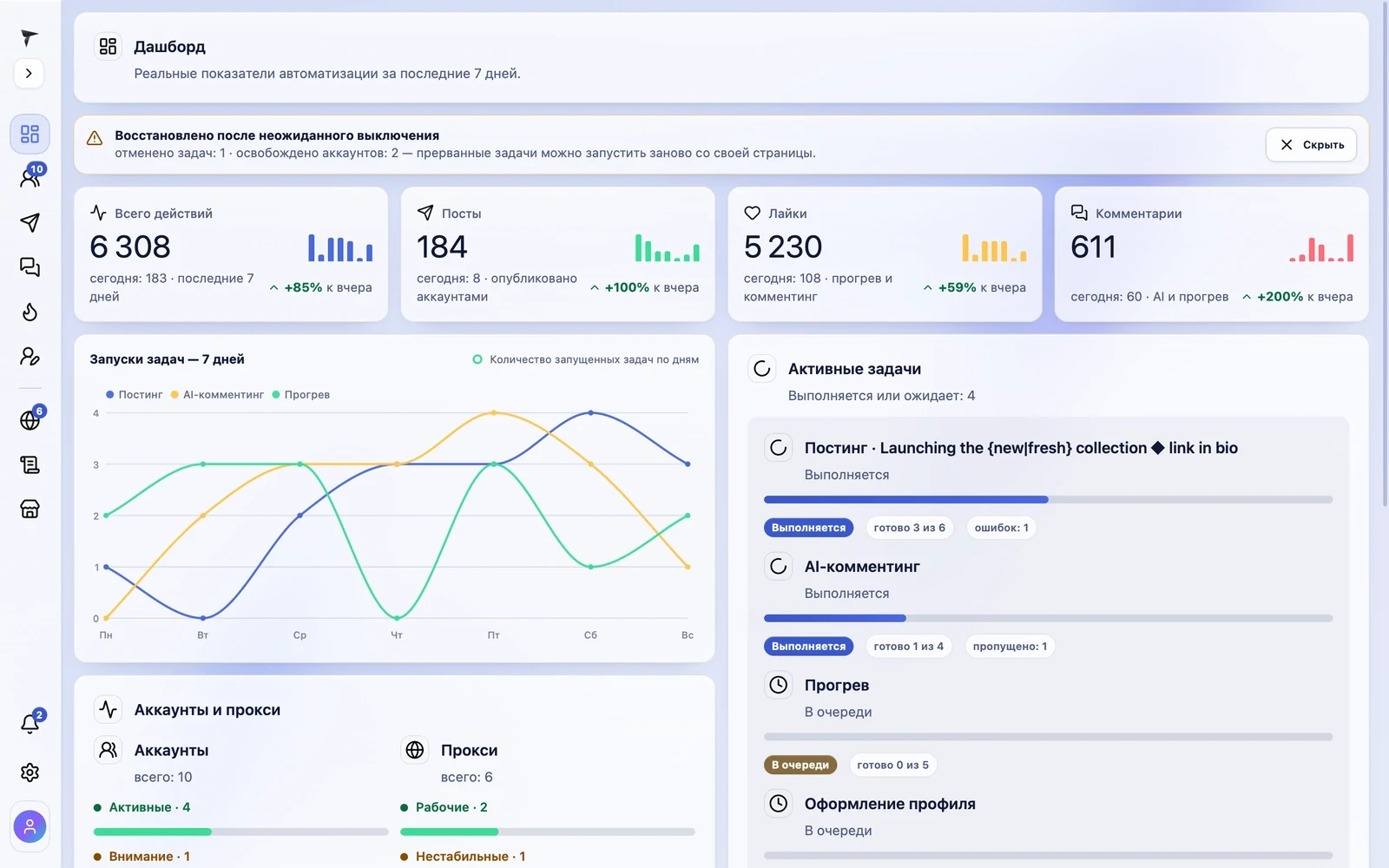Click the Прокси section globe icon
Viewport: 1389px width, 868px height.
tap(415, 750)
